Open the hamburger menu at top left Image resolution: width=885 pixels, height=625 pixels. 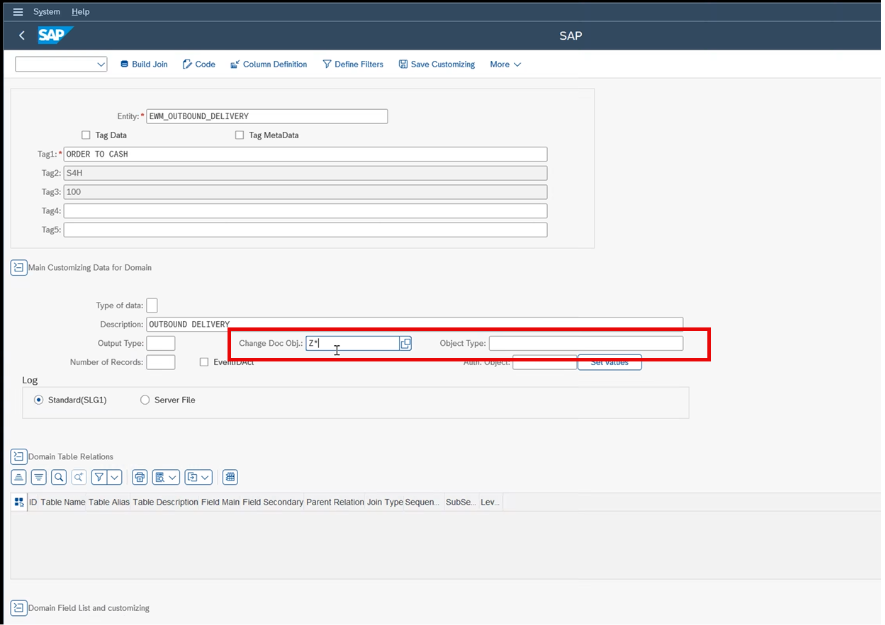17,12
